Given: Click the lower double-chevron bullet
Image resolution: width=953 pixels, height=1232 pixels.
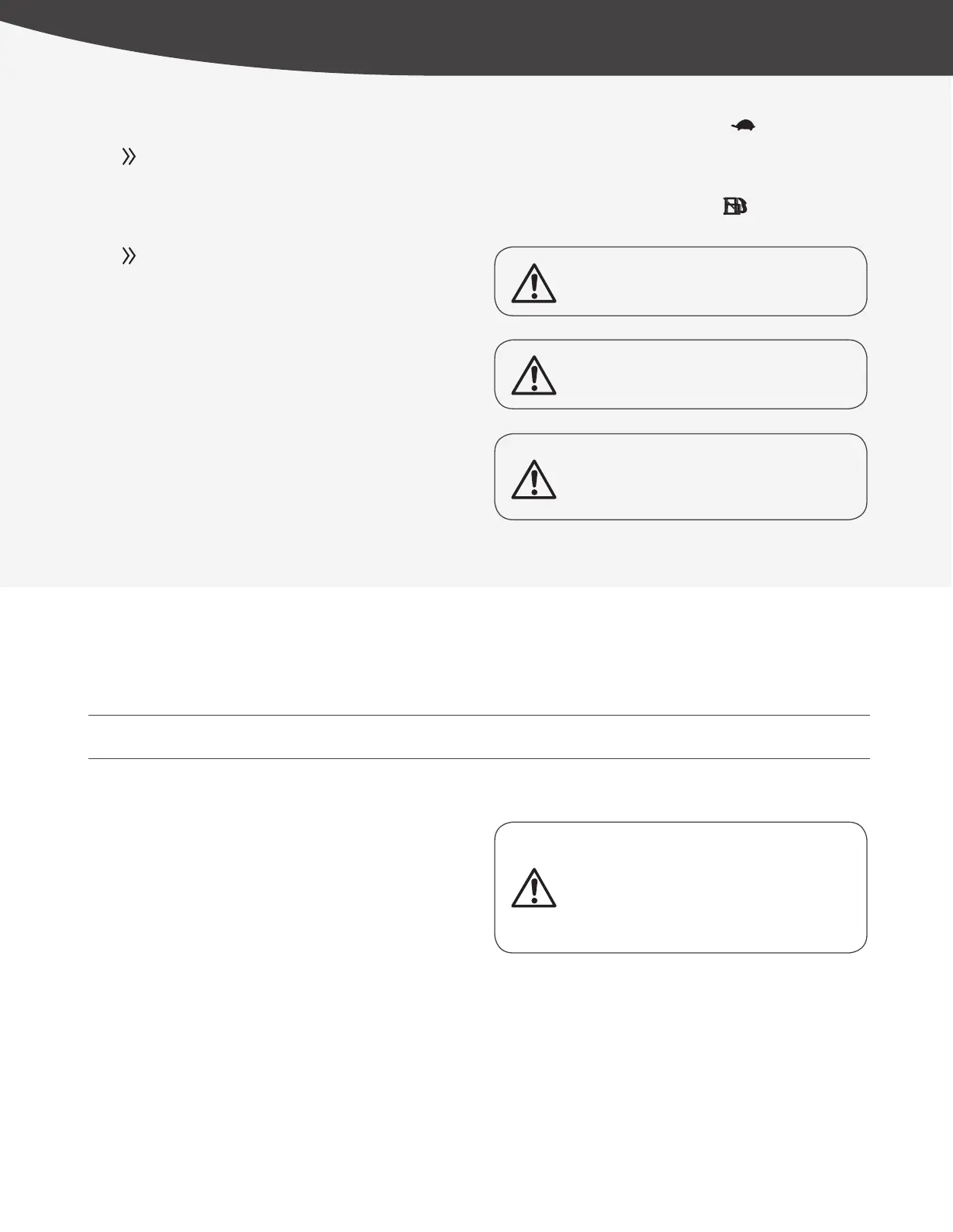Looking at the screenshot, I should point(129,256).
